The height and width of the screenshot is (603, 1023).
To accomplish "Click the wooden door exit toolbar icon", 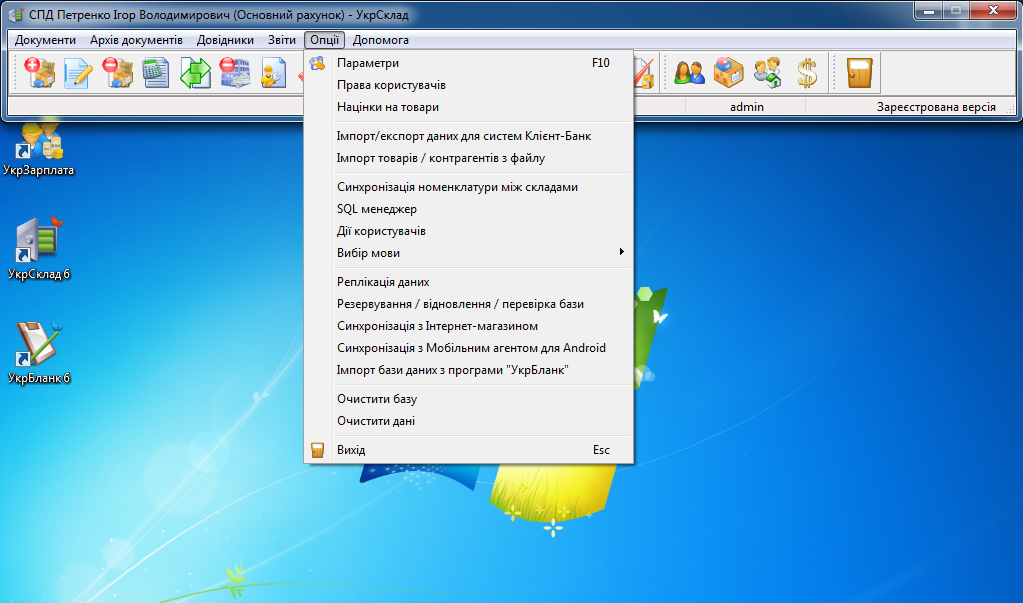I will [x=859, y=73].
